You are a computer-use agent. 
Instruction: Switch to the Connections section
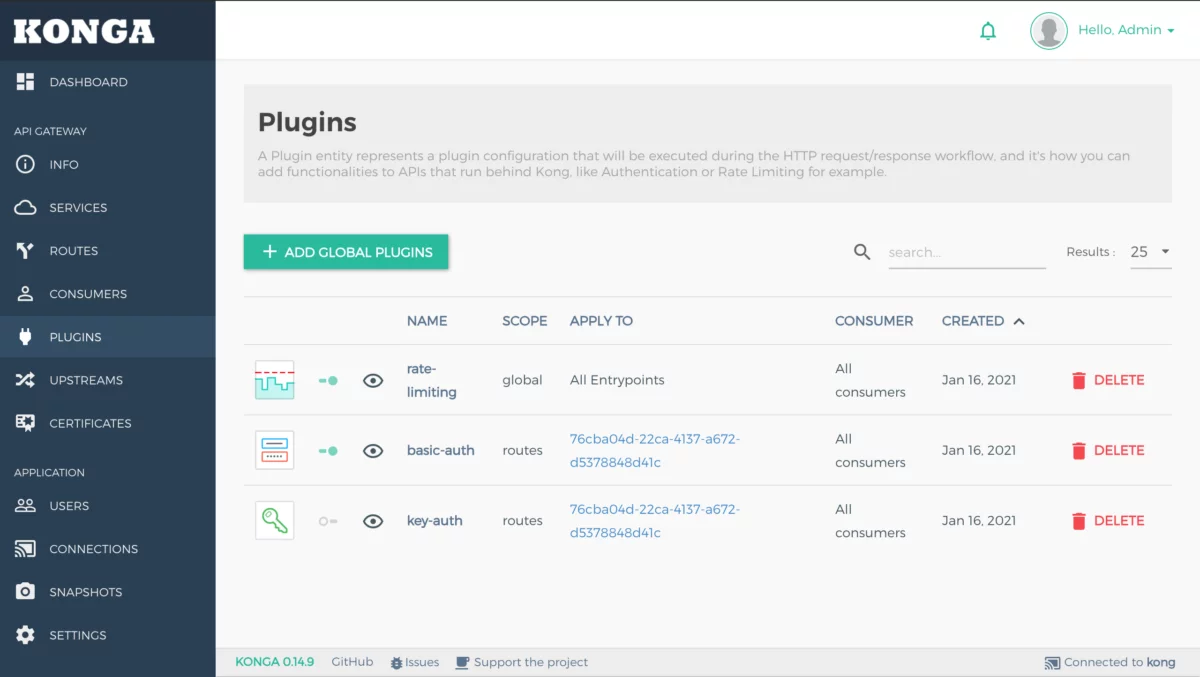pos(94,548)
